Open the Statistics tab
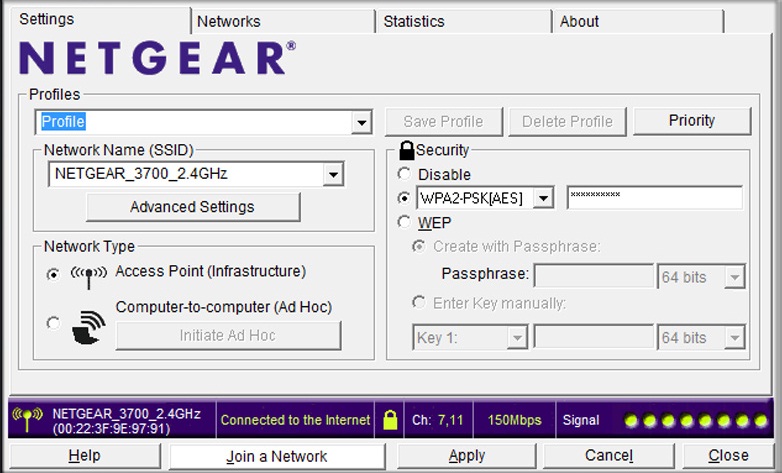The image size is (782, 473). [x=463, y=21]
